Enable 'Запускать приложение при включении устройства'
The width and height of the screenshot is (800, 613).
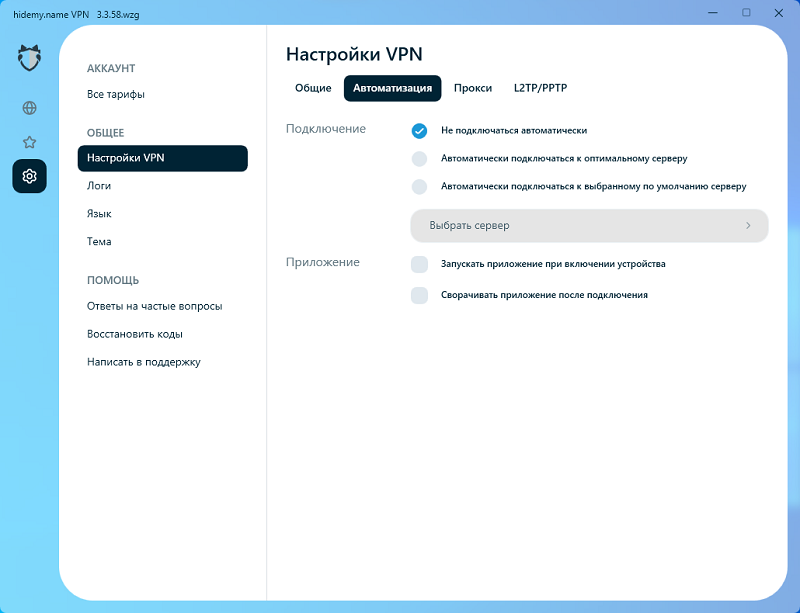pyautogui.click(x=419, y=265)
